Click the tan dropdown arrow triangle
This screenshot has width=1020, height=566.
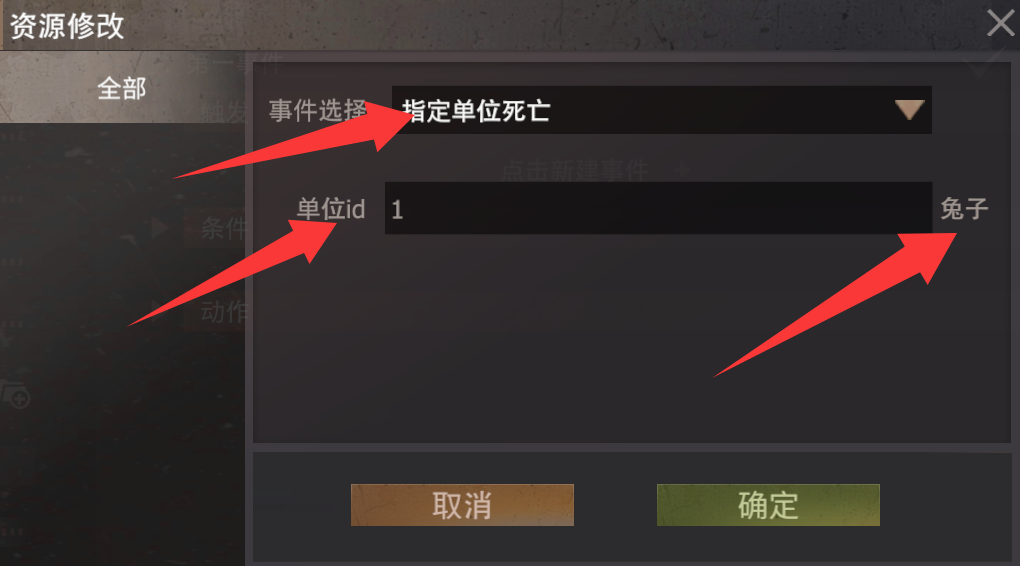pos(909,110)
